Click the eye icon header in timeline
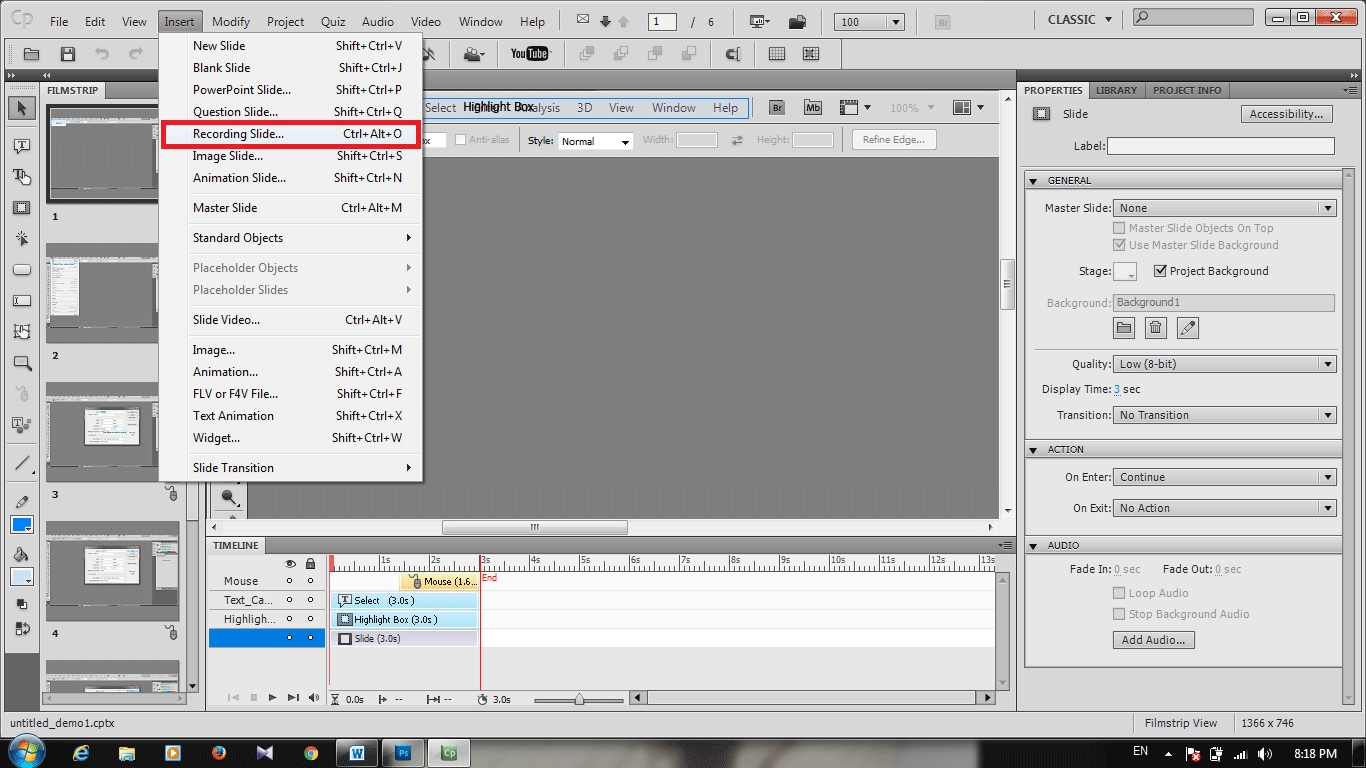 290,564
